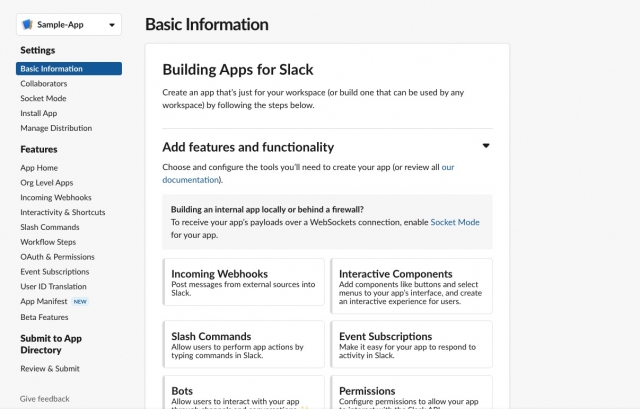
Task: Go to Interactivity & Shortcuts
Action: click(63, 212)
